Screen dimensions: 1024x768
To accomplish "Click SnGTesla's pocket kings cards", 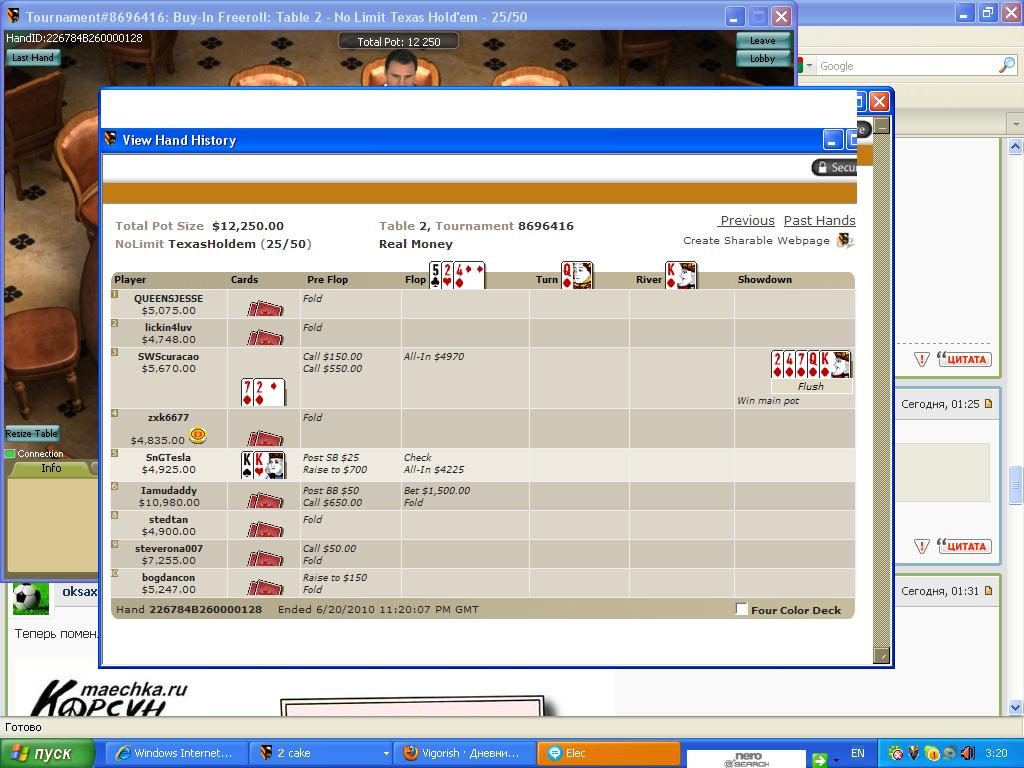I will 263,465.
